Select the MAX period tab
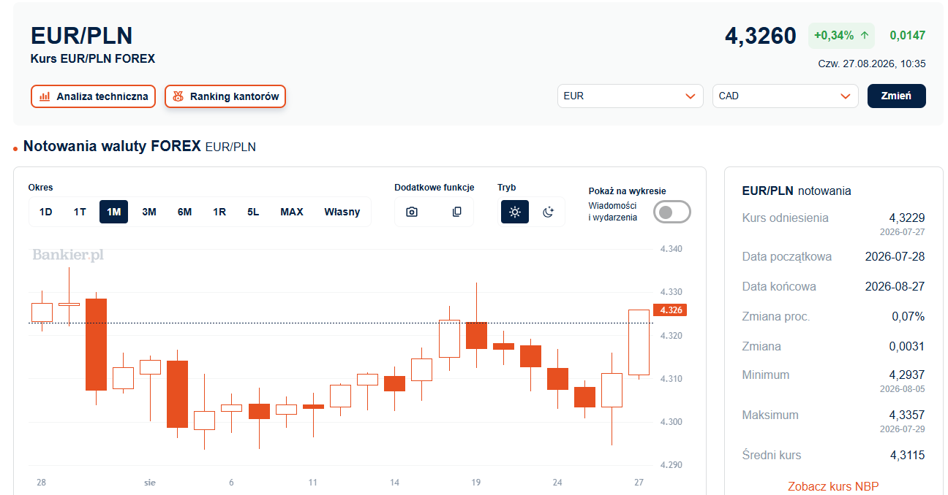The height and width of the screenshot is (495, 948). [x=291, y=212]
